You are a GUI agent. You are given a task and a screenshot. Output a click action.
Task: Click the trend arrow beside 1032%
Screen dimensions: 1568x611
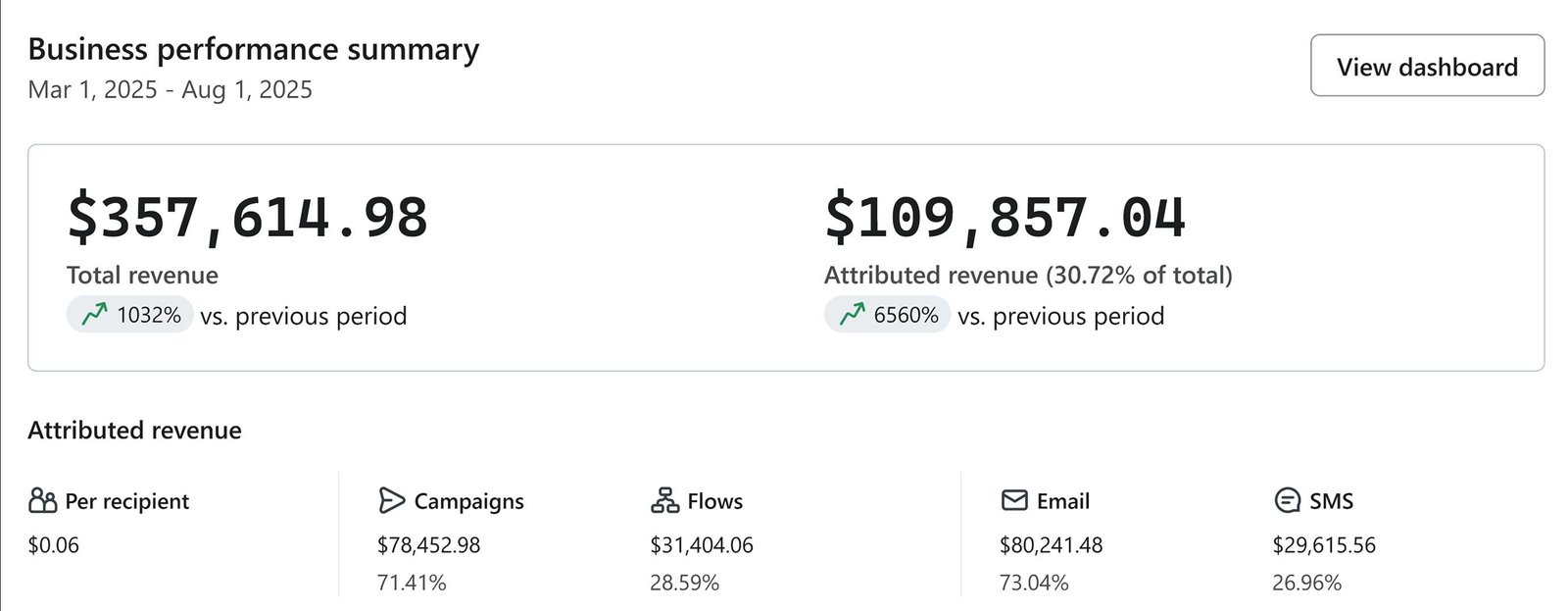(94, 315)
